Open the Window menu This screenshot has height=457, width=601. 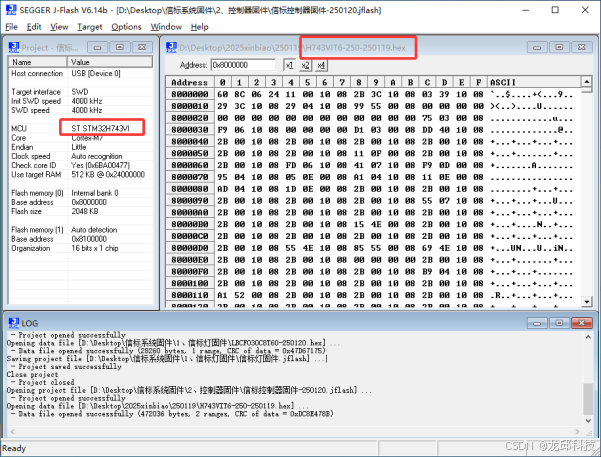click(x=166, y=27)
